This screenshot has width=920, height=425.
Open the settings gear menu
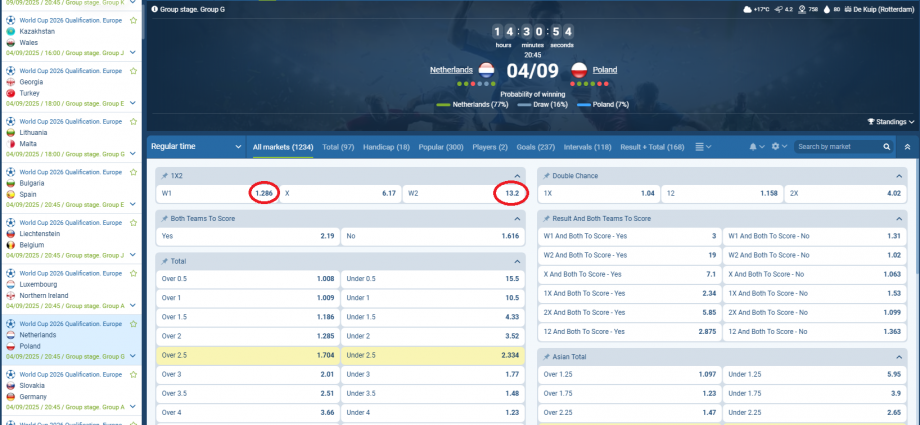pos(779,147)
